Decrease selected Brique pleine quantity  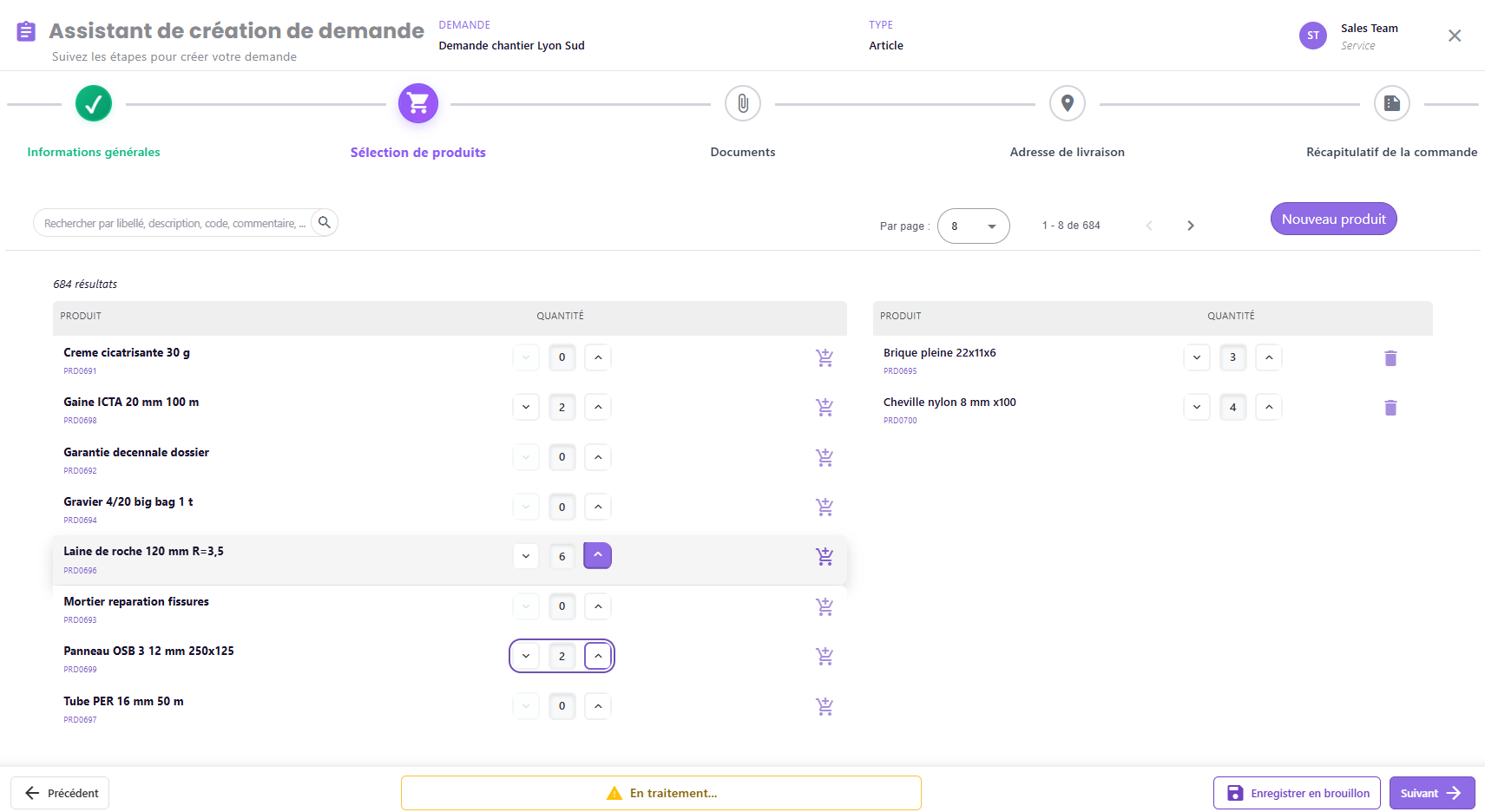click(x=1197, y=357)
